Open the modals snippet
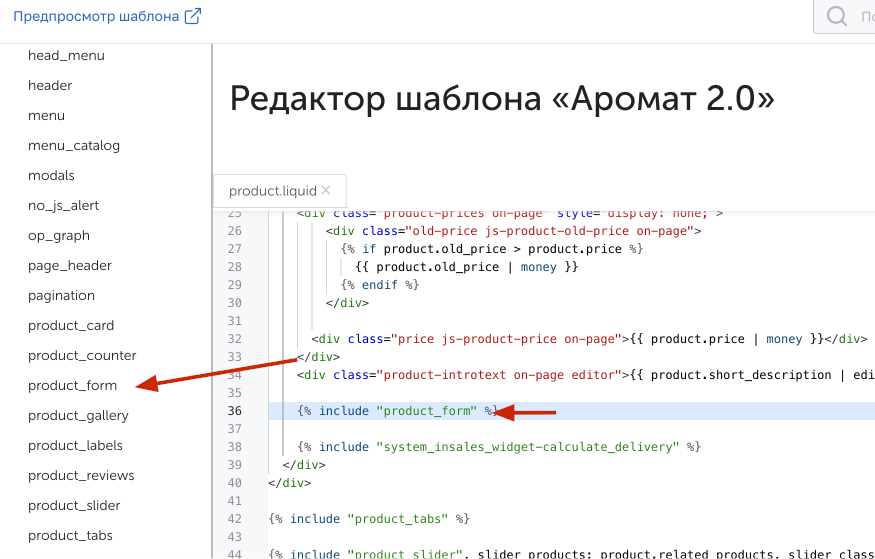Image resolution: width=875 pixels, height=559 pixels. (51, 175)
